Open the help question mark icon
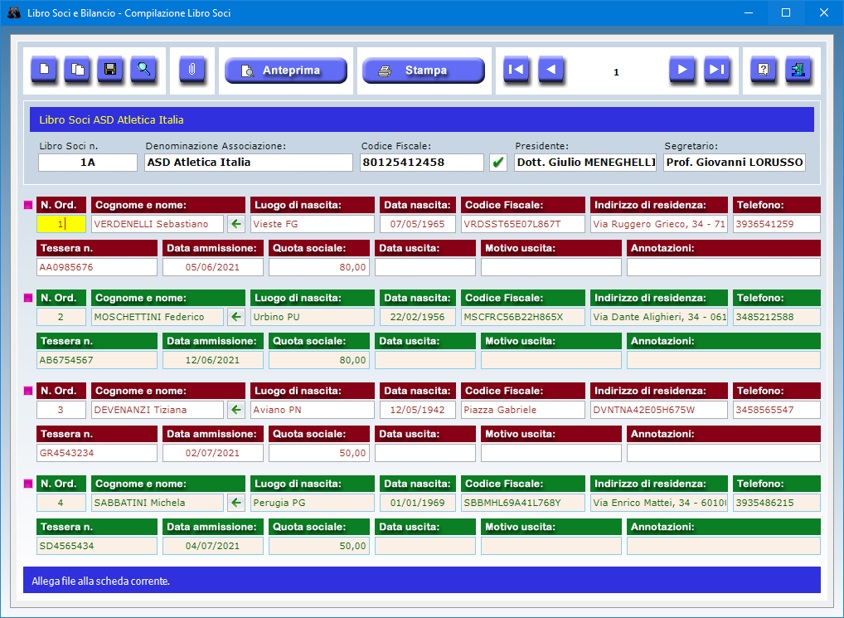 763,70
